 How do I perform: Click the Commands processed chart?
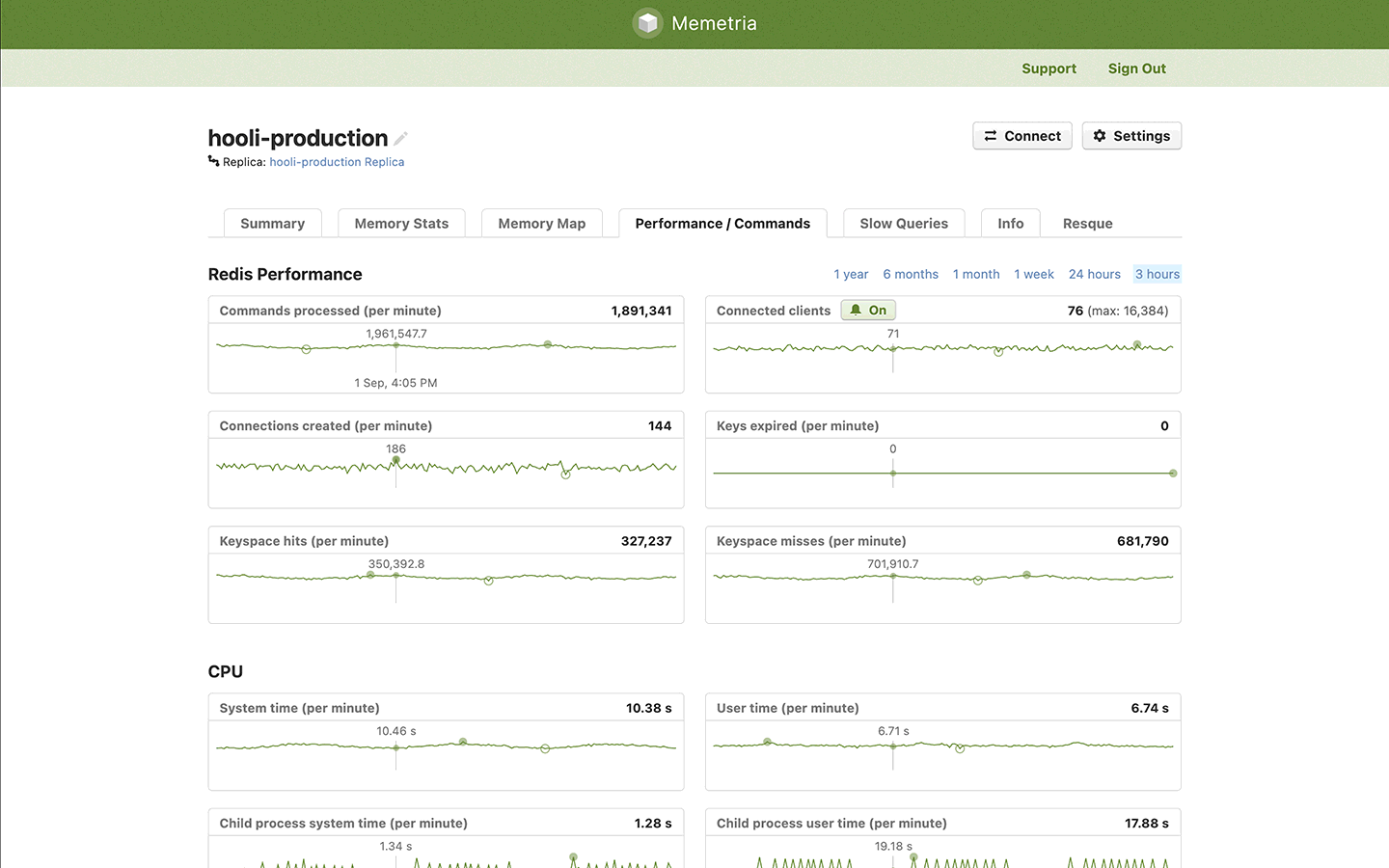point(446,358)
